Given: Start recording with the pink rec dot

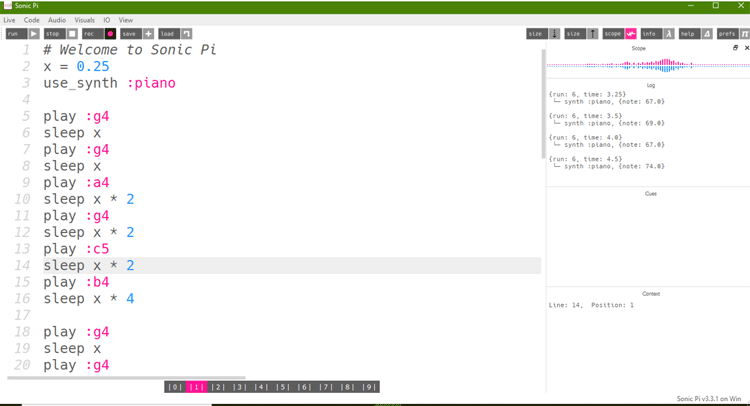Looking at the screenshot, I should click(x=110, y=33).
